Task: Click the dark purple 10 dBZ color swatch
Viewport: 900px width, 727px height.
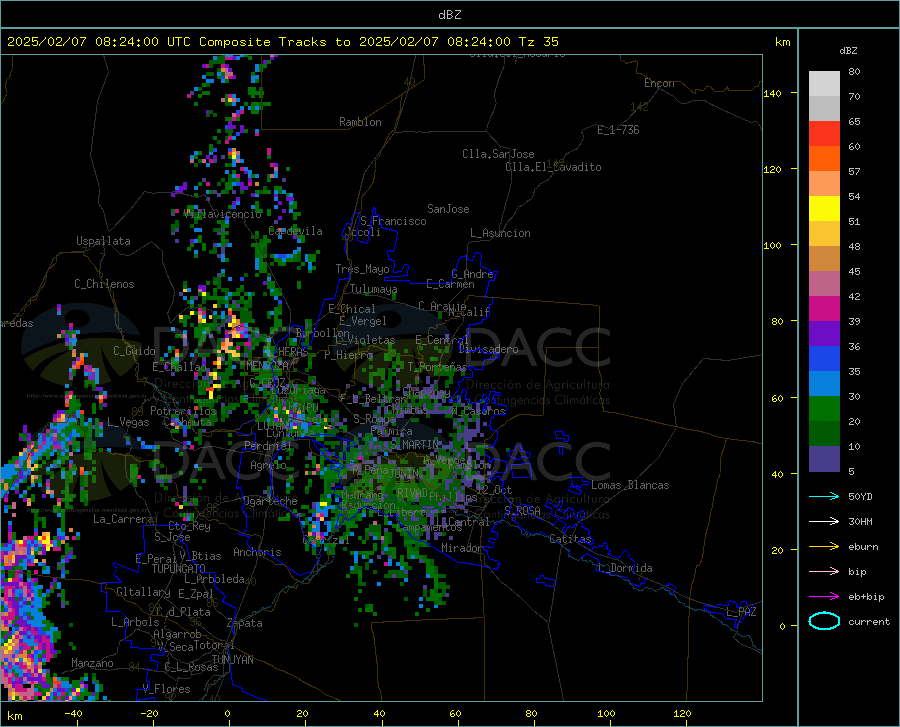Action: tap(824, 458)
